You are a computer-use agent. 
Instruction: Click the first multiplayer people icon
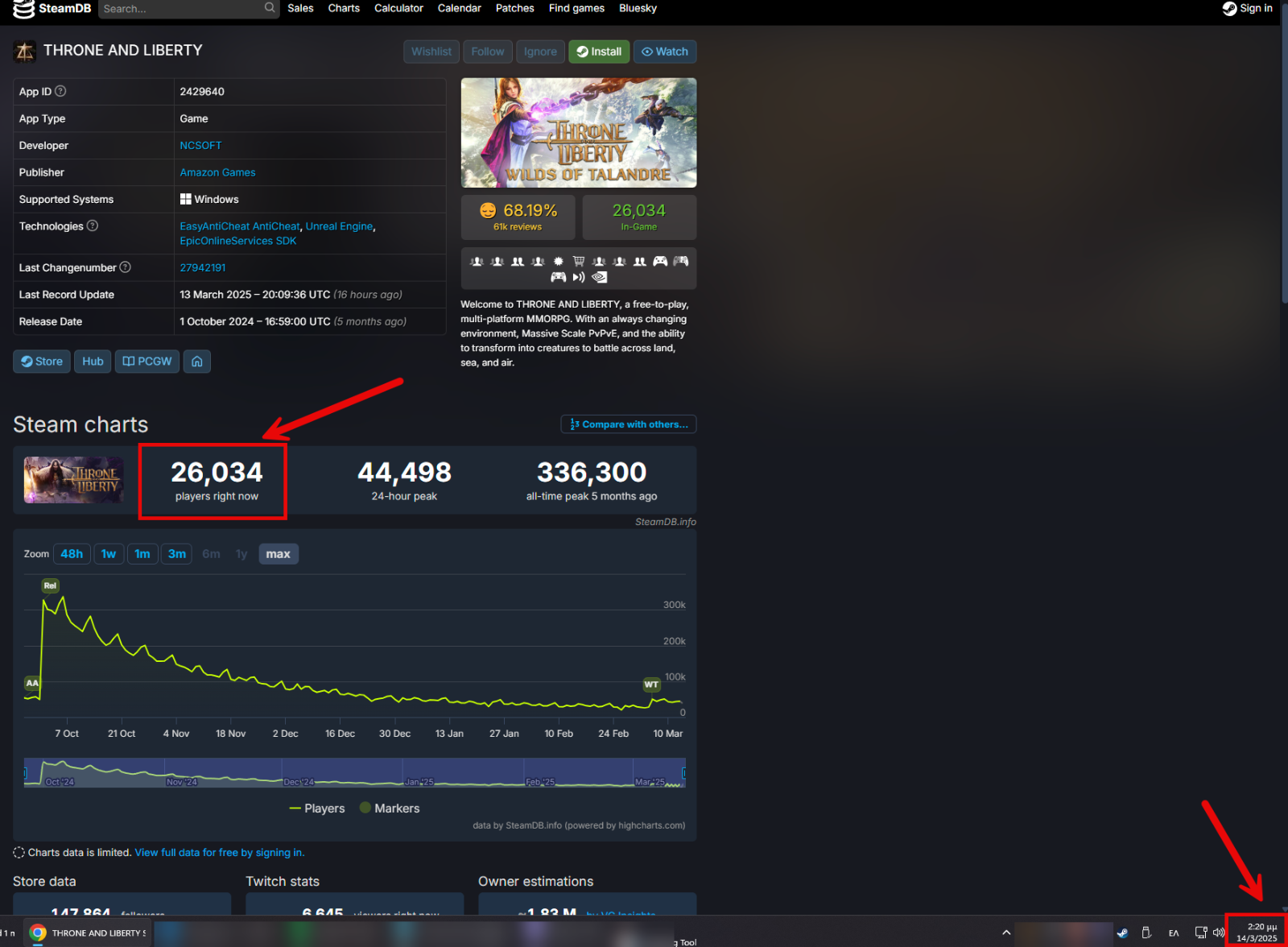click(x=477, y=261)
